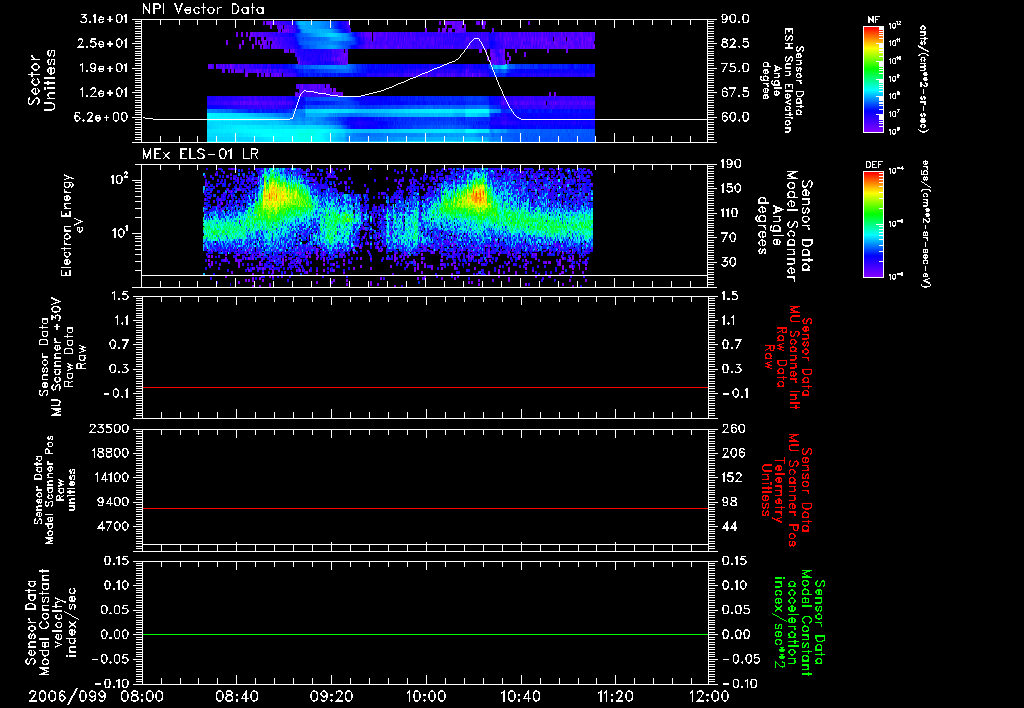Click the Model Scanner Angle degrees label
The height and width of the screenshot is (708, 1024).
click(x=784, y=225)
